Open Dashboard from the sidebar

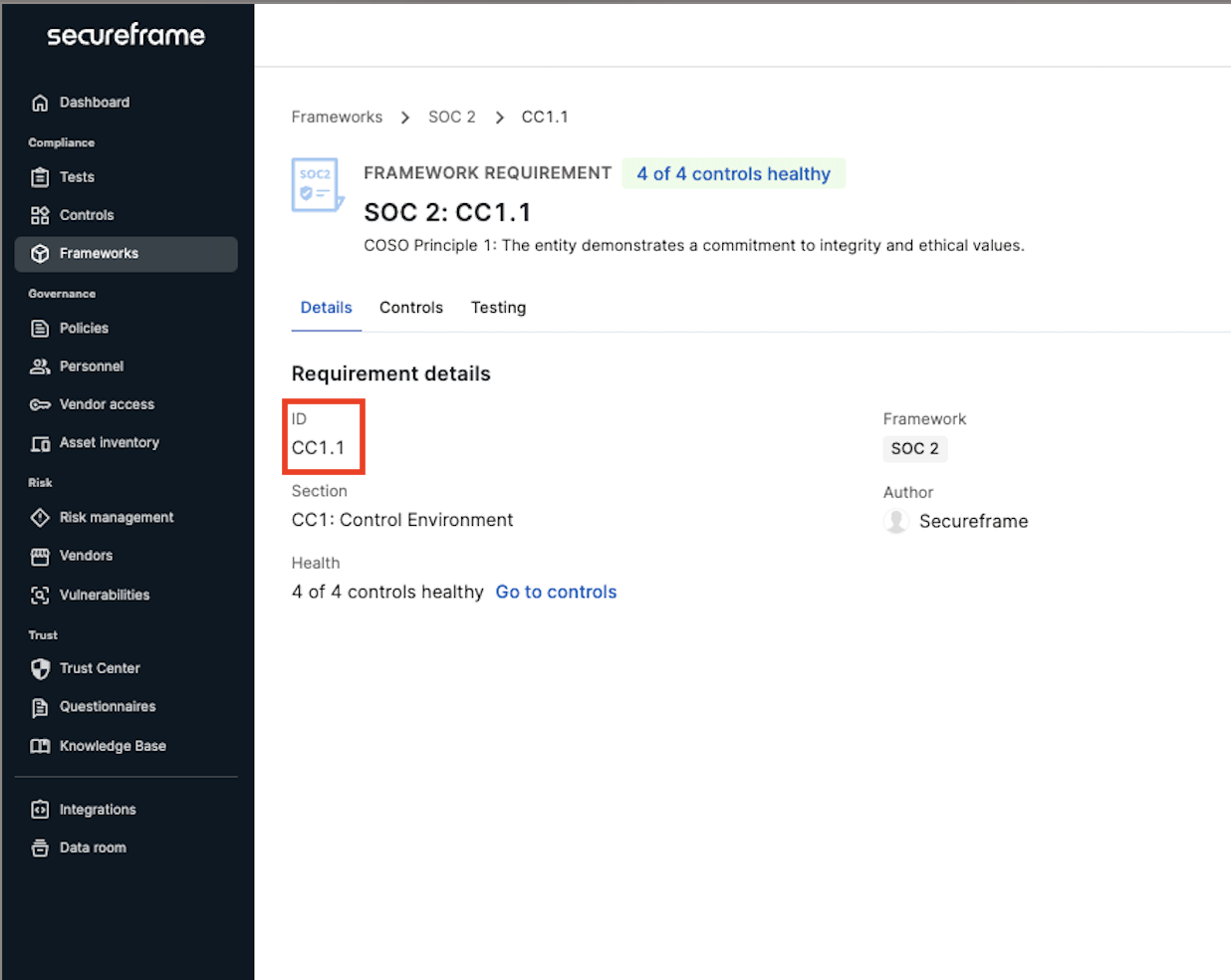tap(95, 103)
